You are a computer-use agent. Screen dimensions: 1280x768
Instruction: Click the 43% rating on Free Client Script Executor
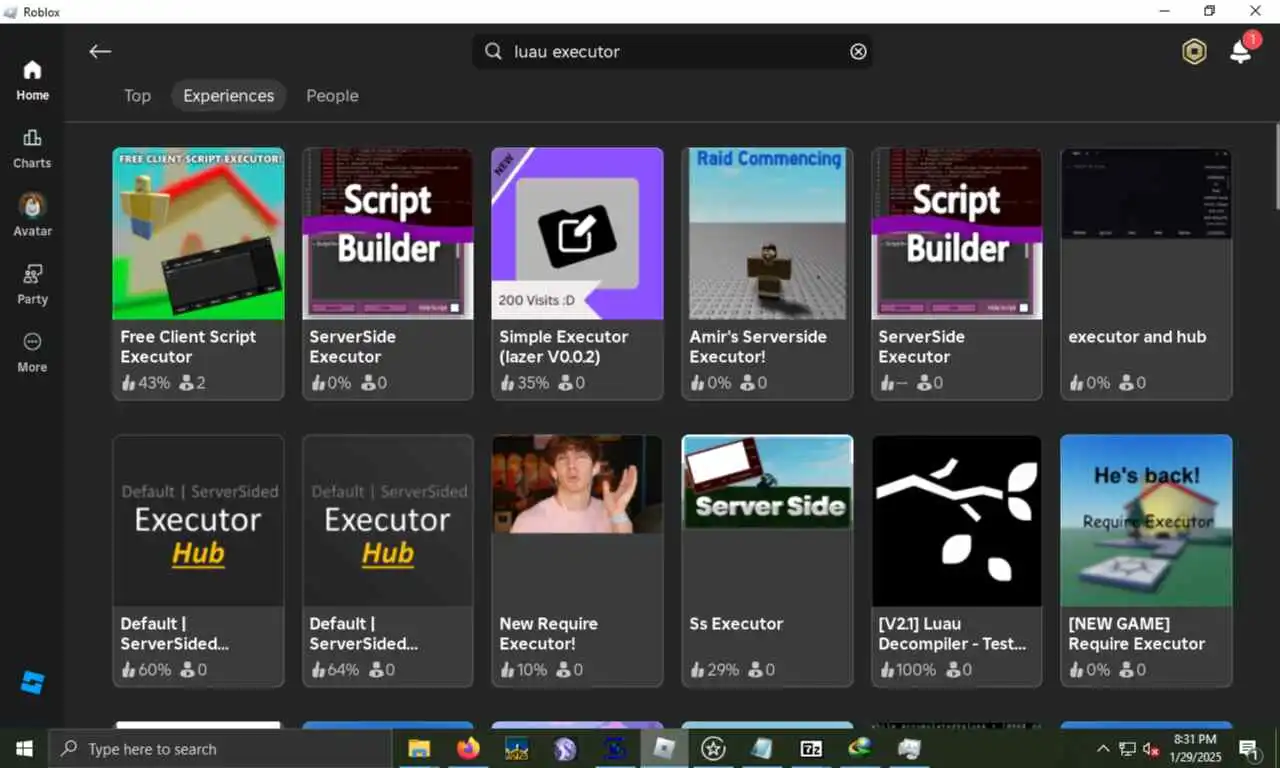pos(146,382)
